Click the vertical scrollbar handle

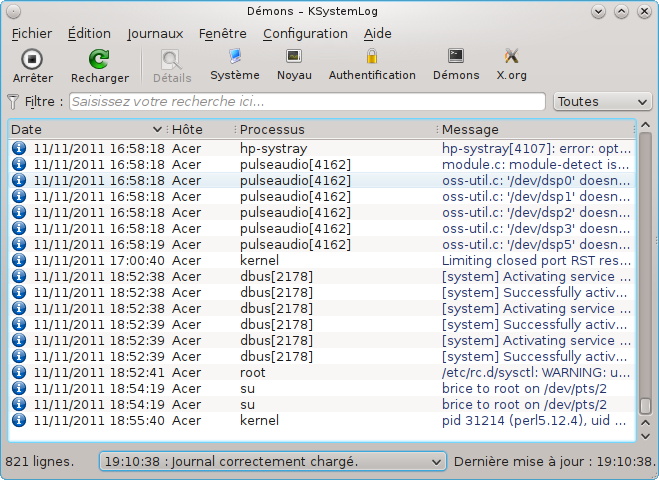coord(645,406)
